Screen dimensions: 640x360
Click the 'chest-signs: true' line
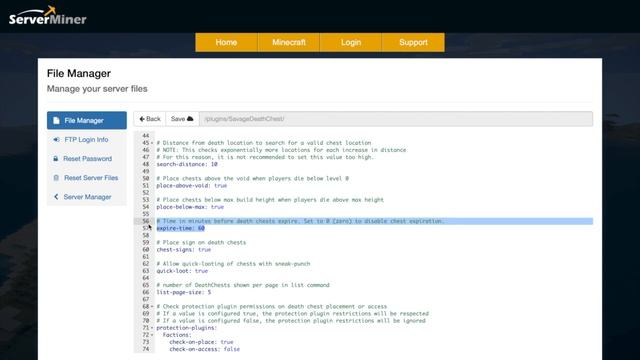(184, 250)
